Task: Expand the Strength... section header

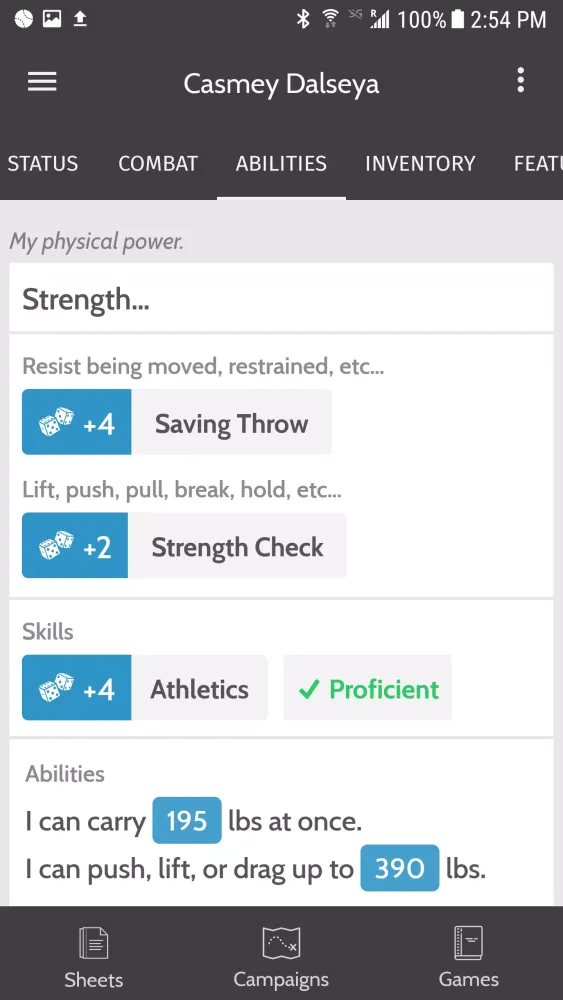Action: [x=281, y=298]
